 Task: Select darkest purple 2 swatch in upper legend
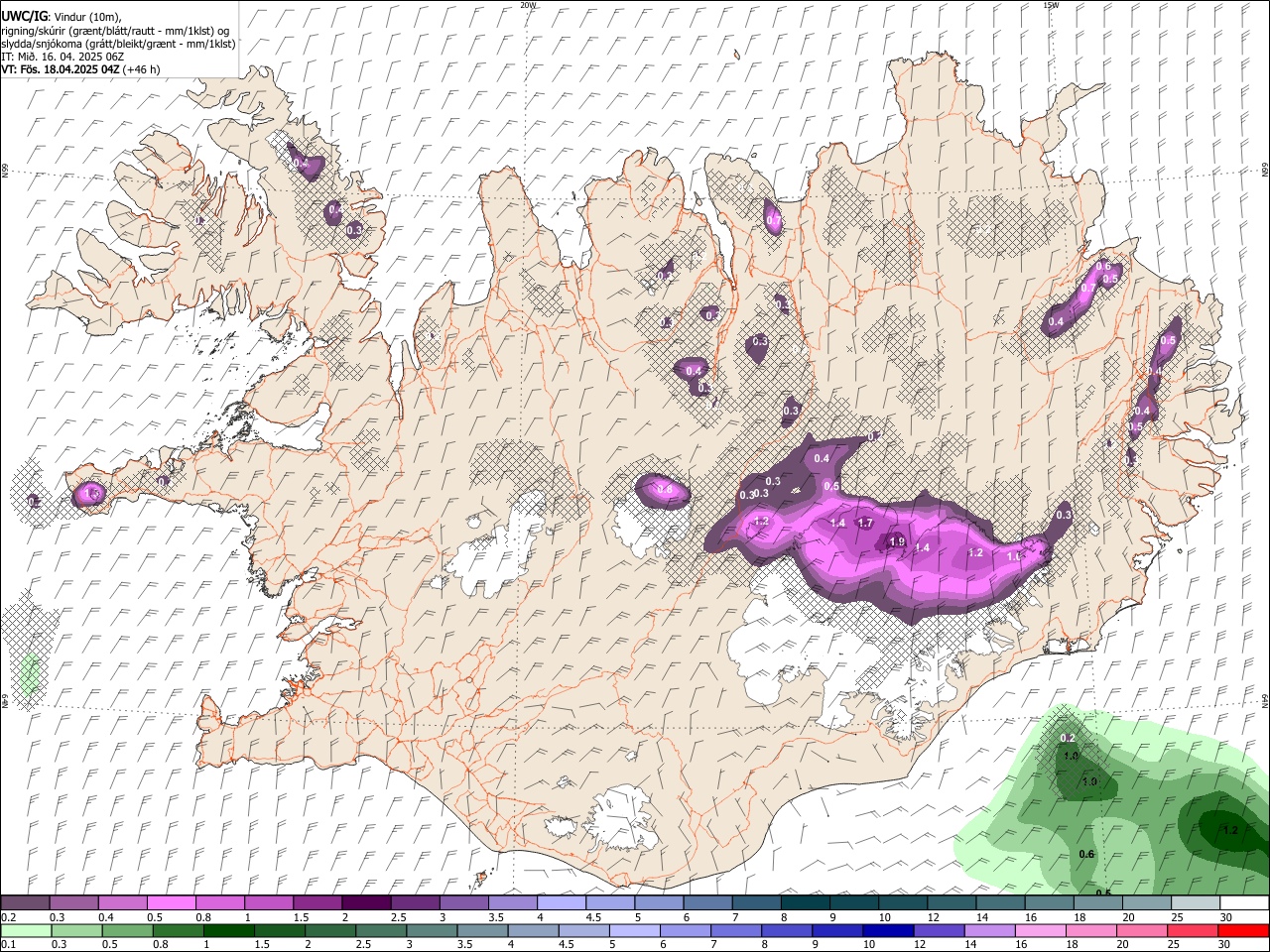pyautogui.click(x=366, y=903)
